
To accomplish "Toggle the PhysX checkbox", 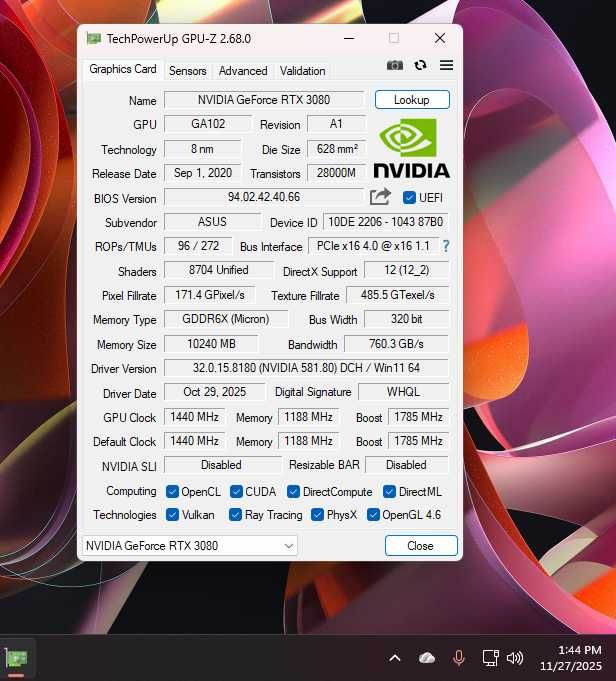I will coord(317,515).
